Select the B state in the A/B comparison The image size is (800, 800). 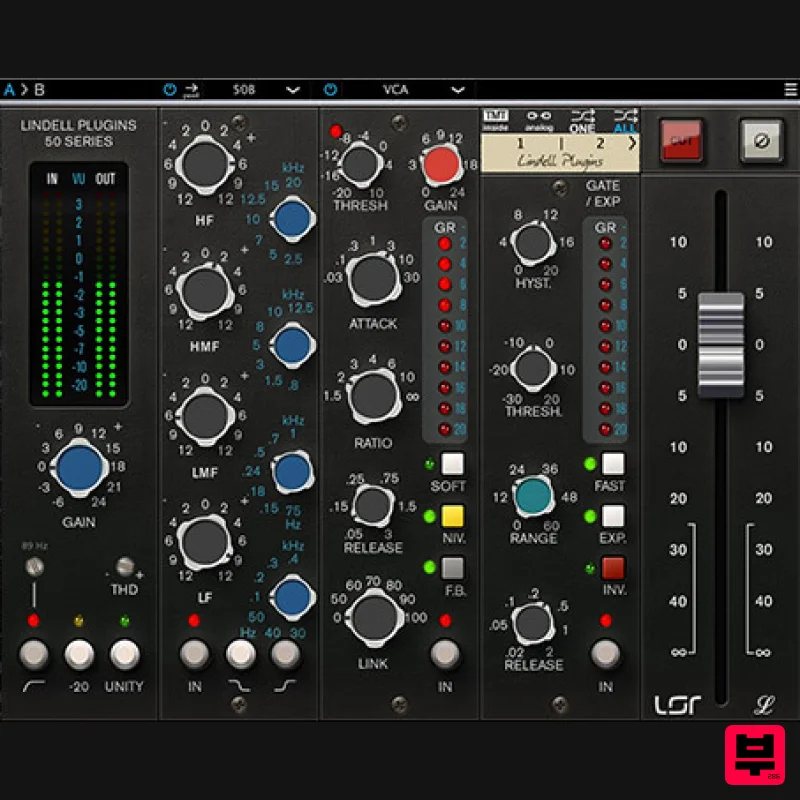39,90
